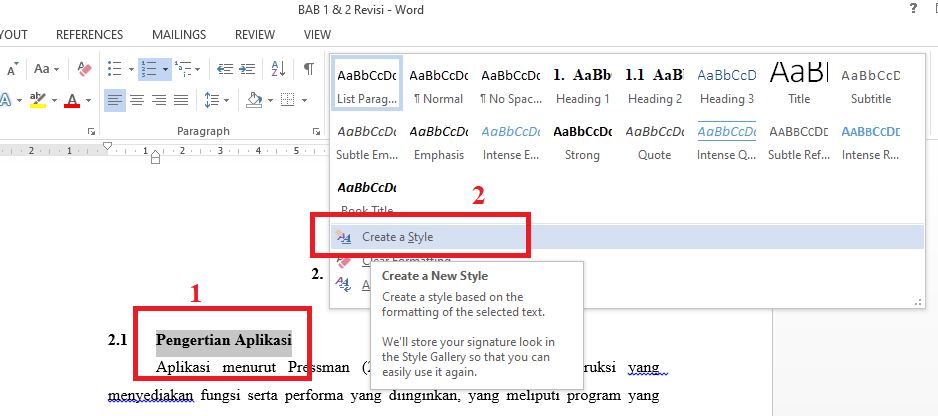The height and width of the screenshot is (416, 938).
Task: Open the Paragraph dialog launcher arrow
Action: pos(316,130)
